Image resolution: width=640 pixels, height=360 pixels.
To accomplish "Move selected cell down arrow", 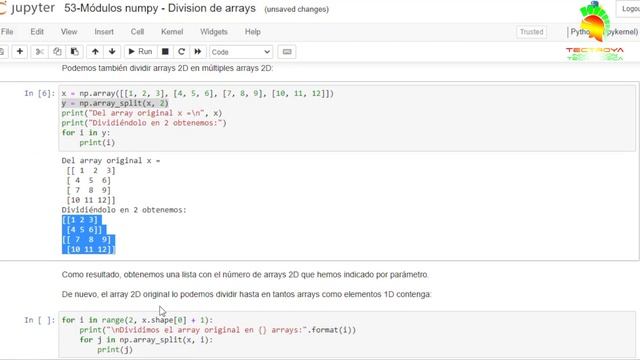I will pos(112,52).
